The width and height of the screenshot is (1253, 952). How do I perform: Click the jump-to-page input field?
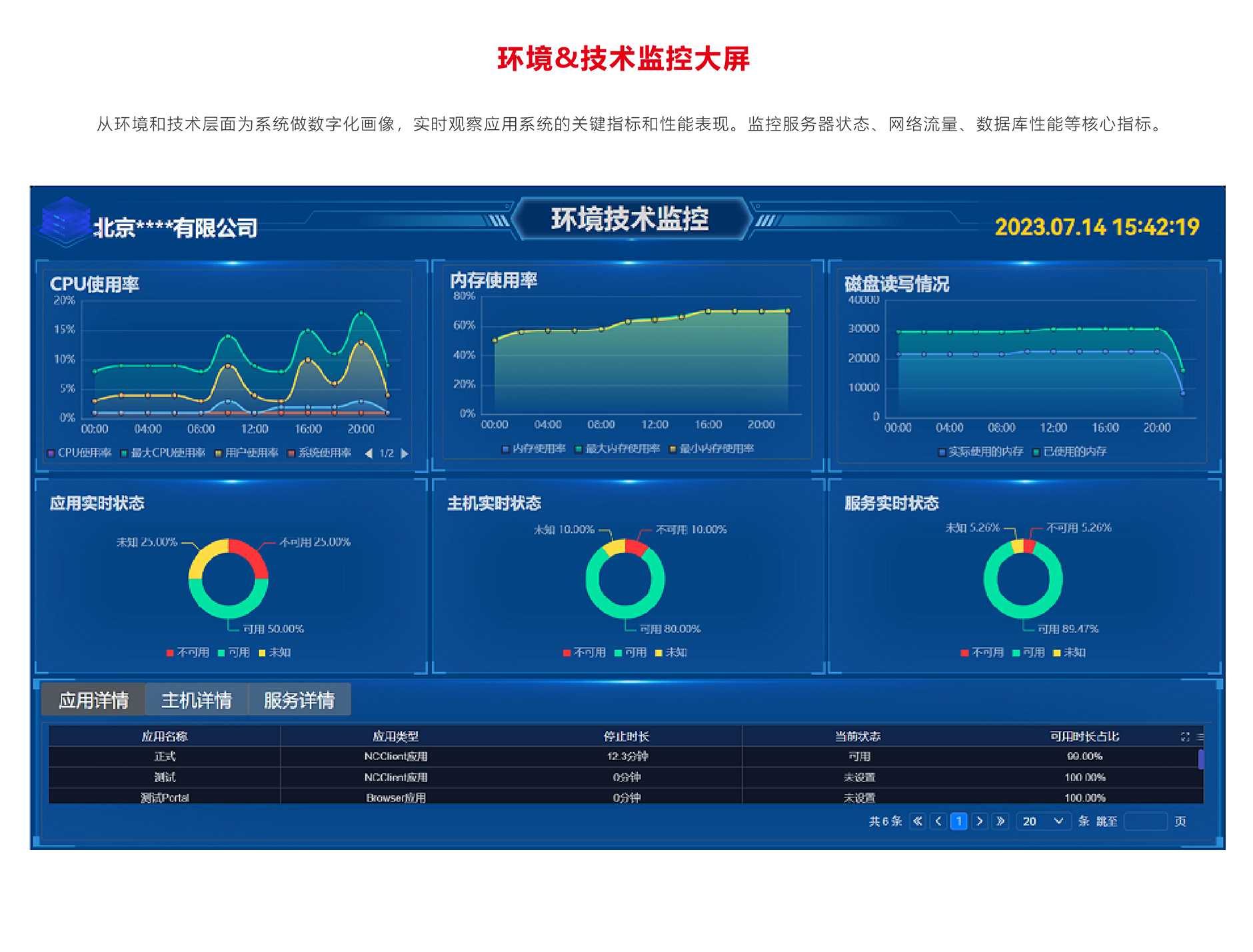pyautogui.click(x=1145, y=821)
